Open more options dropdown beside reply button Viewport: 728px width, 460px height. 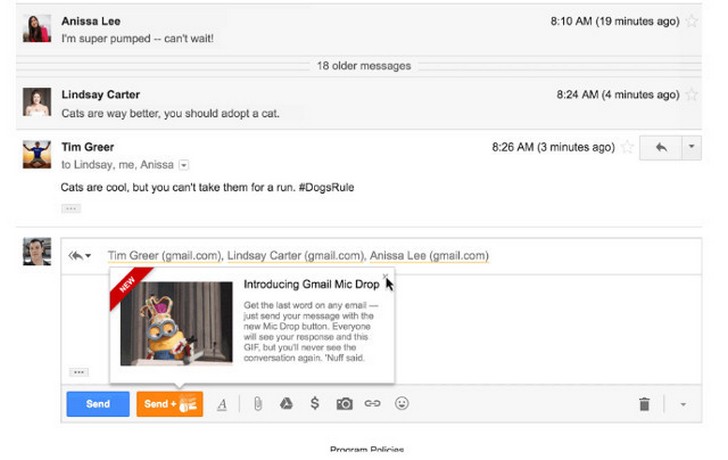691,147
